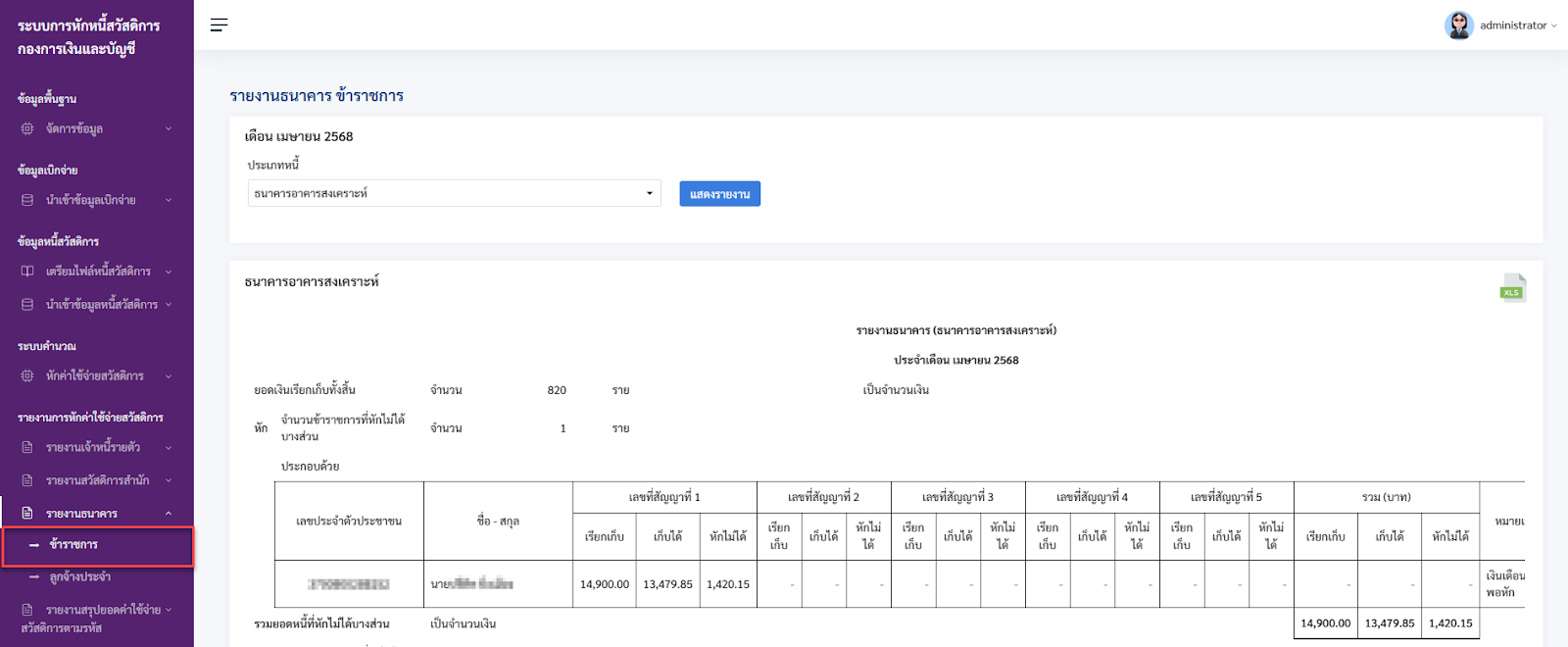
Task: Expand รายงานเจ้าหนี้รายตัว menu chevron
Action: pos(169,447)
